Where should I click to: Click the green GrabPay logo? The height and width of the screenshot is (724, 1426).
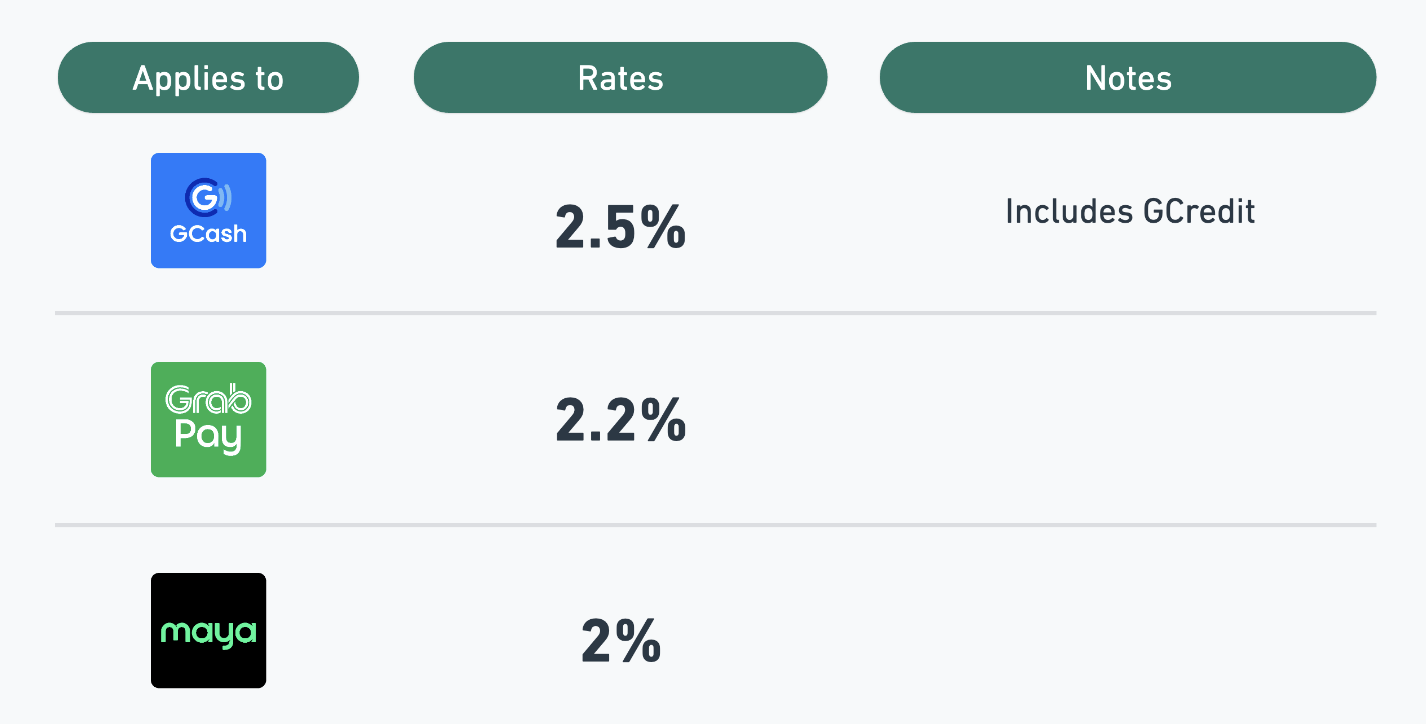[x=208, y=419]
